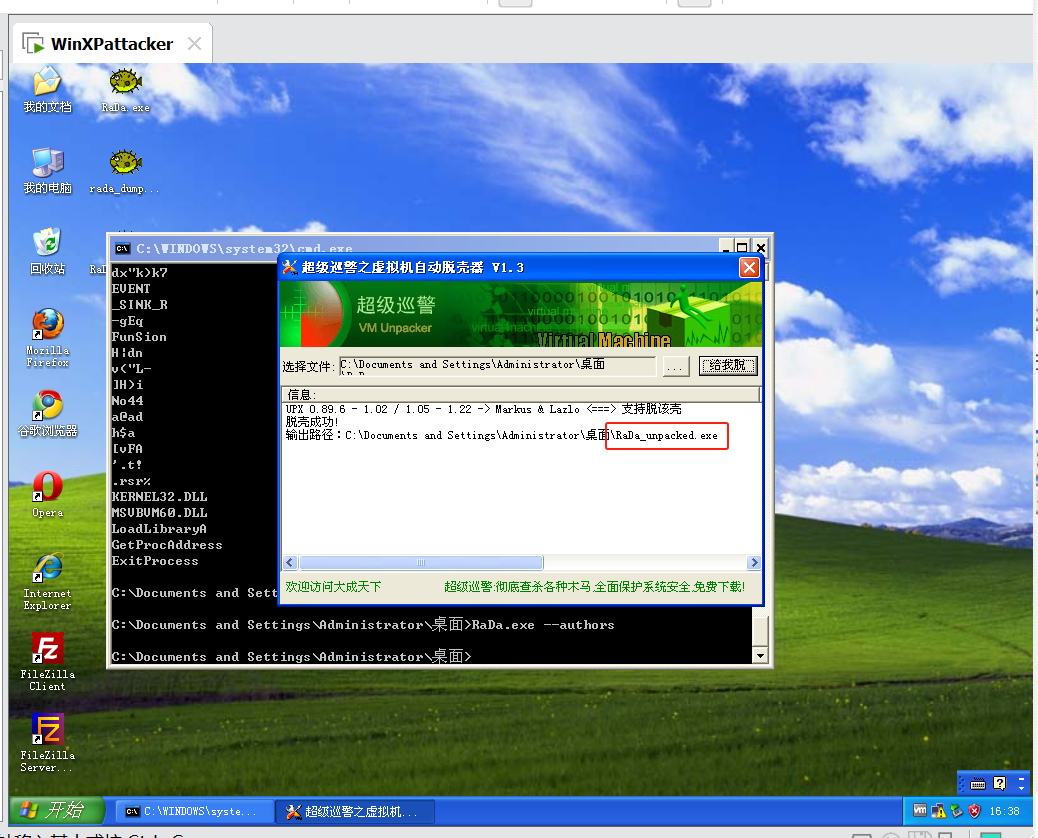The height and width of the screenshot is (838, 1038).
Task: Close the 超级巡警 unpacker window
Action: (x=749, y=267)
